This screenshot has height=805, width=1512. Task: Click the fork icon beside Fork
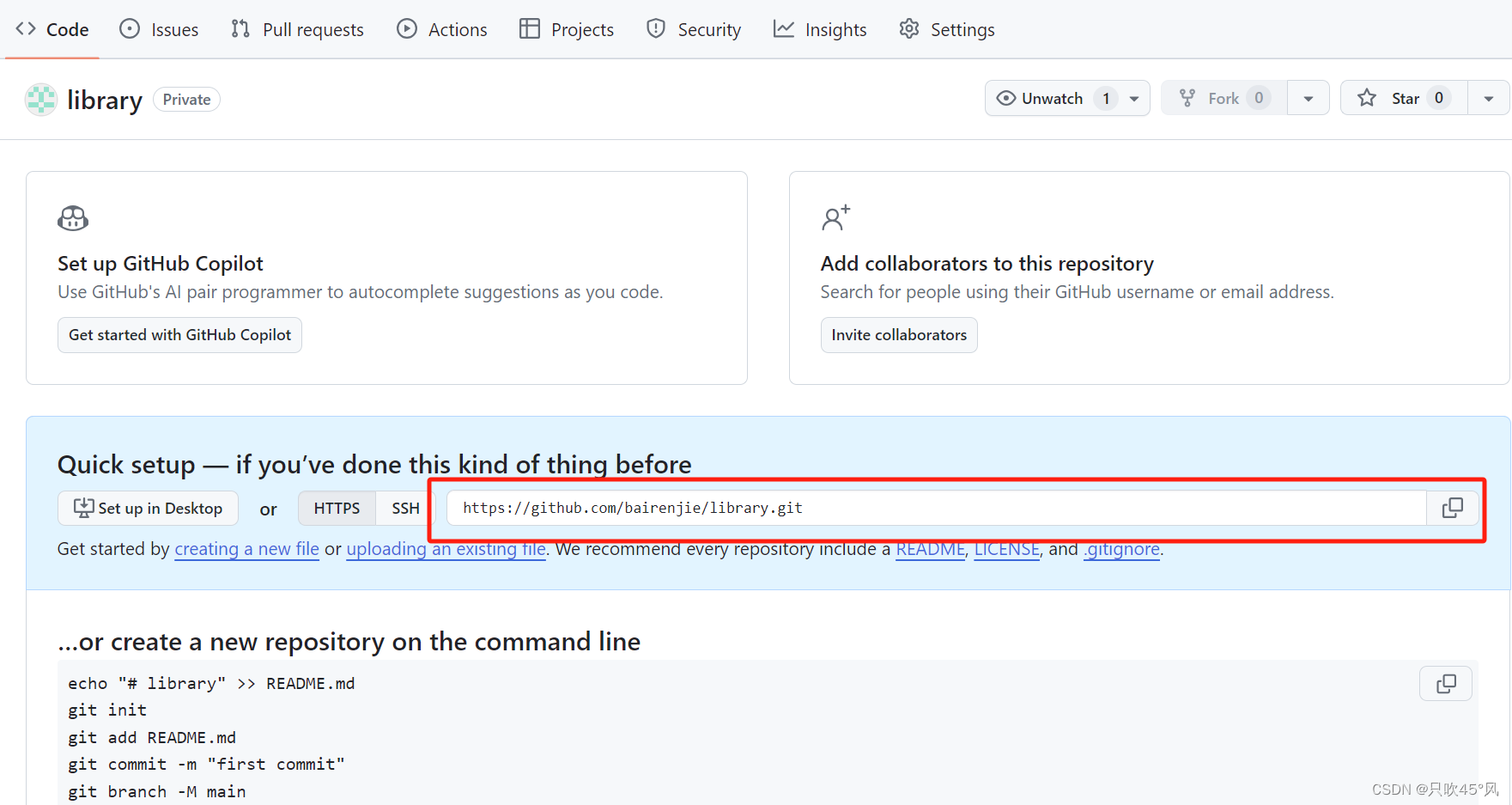pyautogui.click(x=1187, y=98)
